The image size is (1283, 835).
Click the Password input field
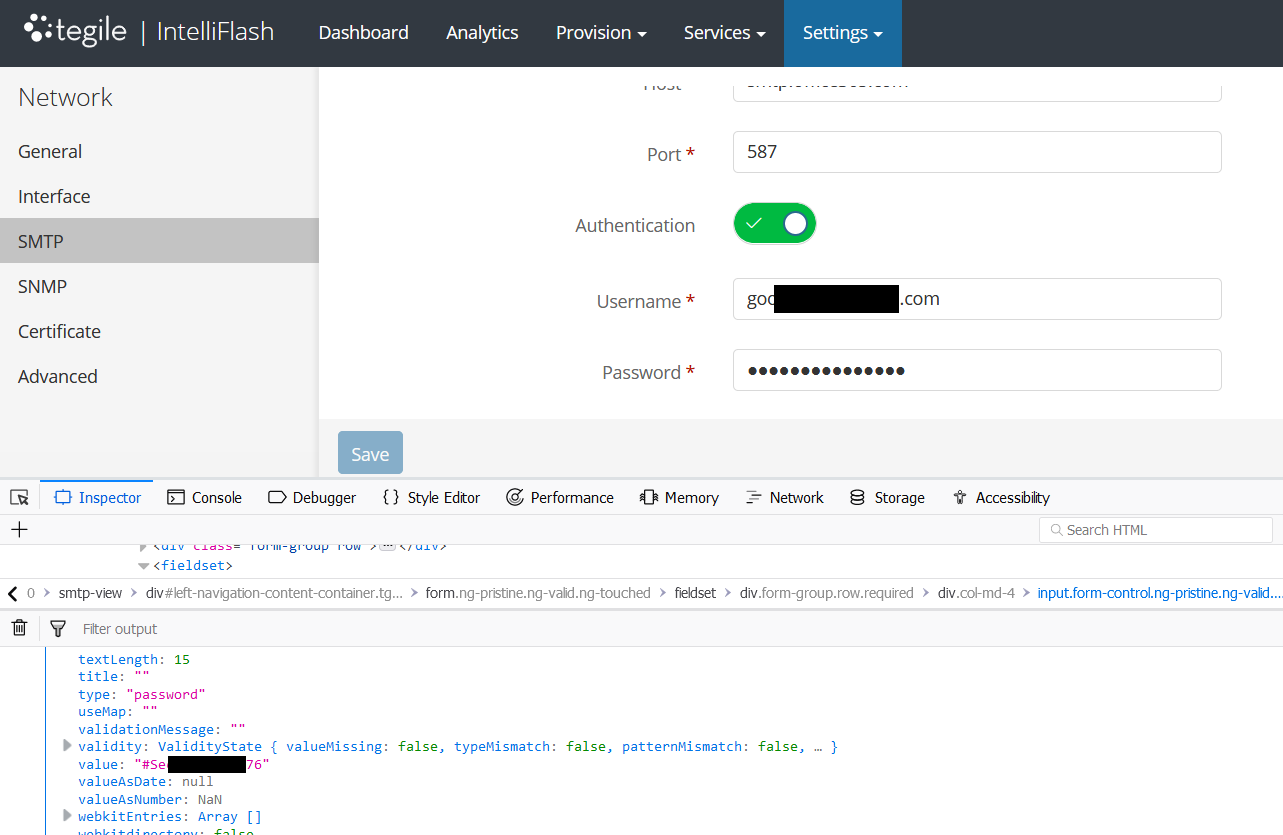pos(977,370)
